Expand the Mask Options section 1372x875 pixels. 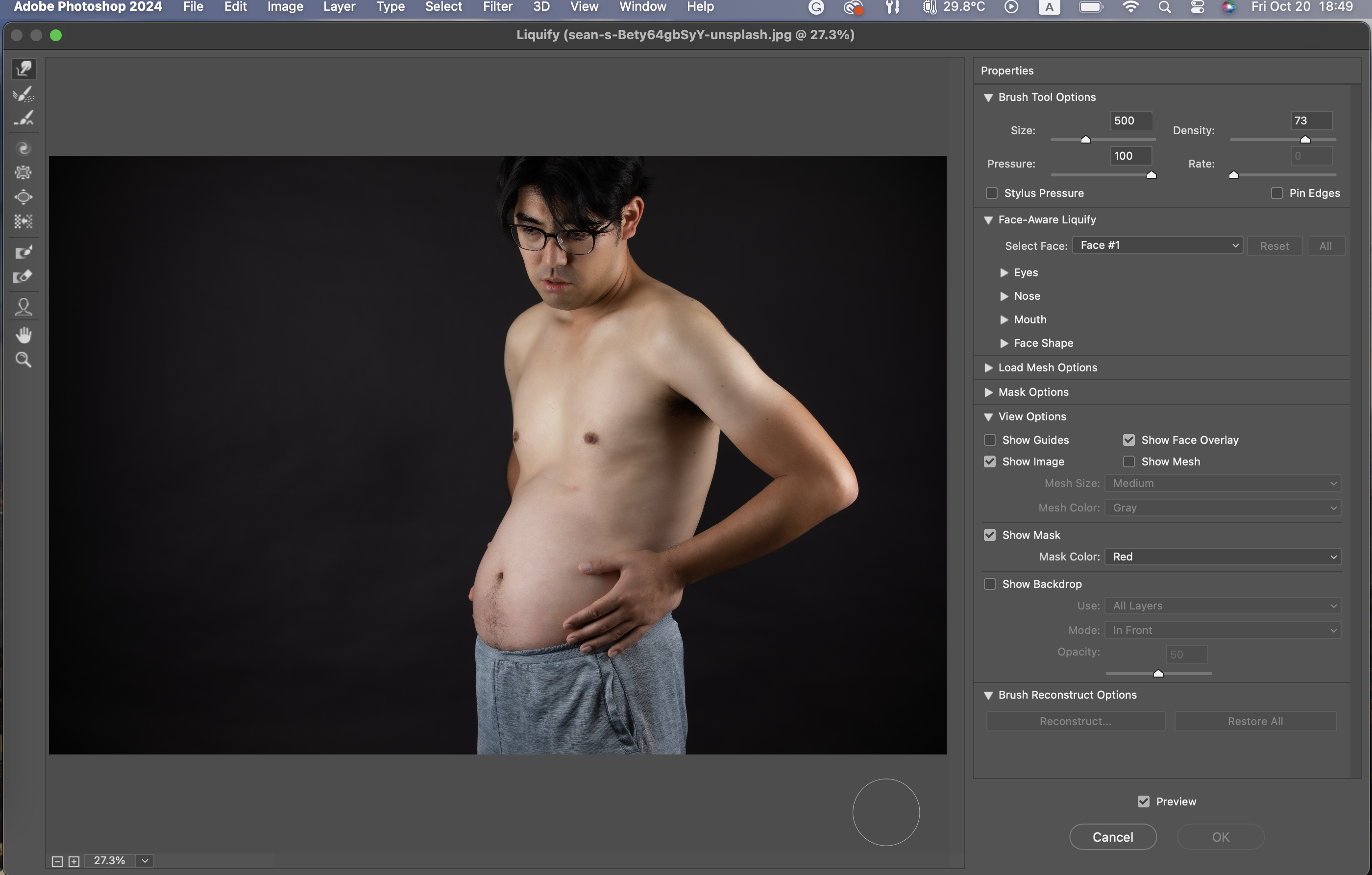pyautogui.click(x=988, y=392)
